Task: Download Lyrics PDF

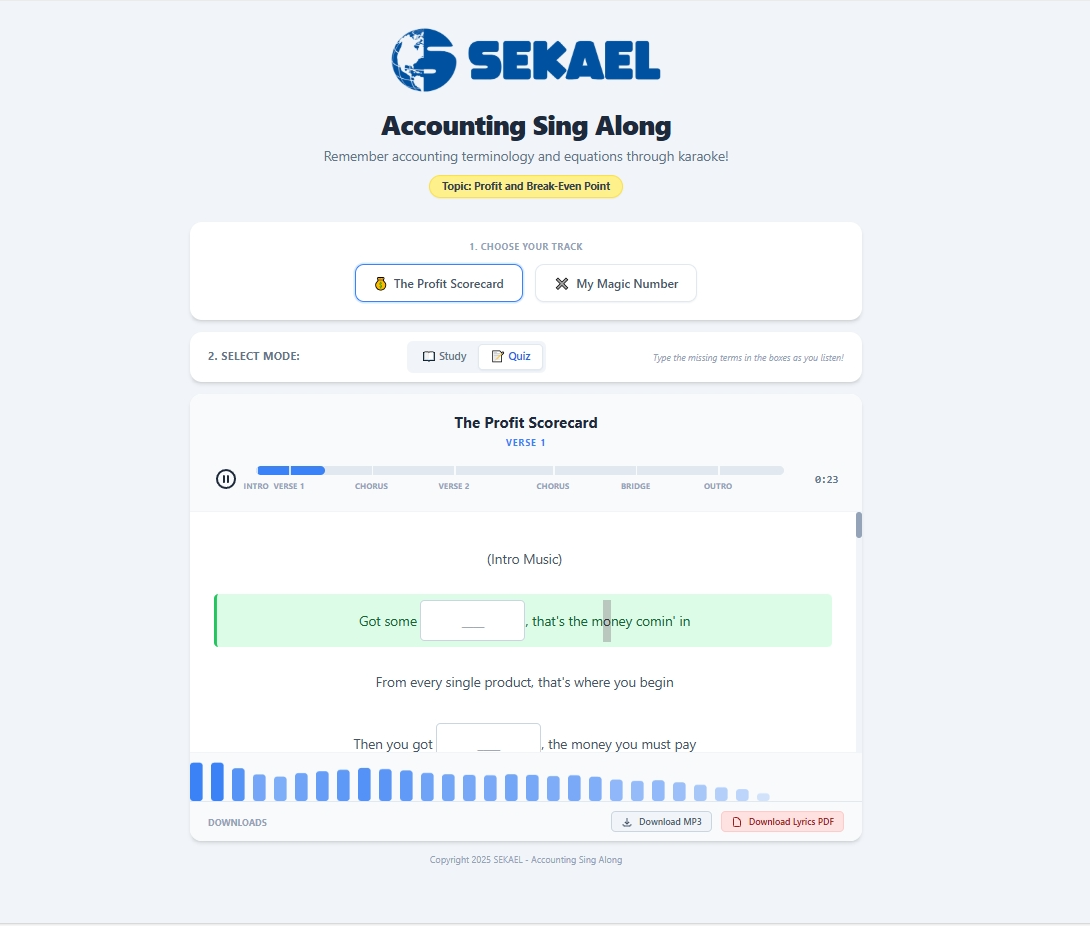Action: tap(782, 822)
